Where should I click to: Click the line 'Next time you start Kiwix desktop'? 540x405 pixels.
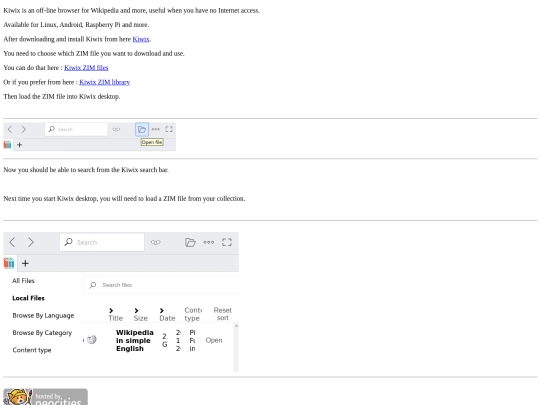pos(124,199)
